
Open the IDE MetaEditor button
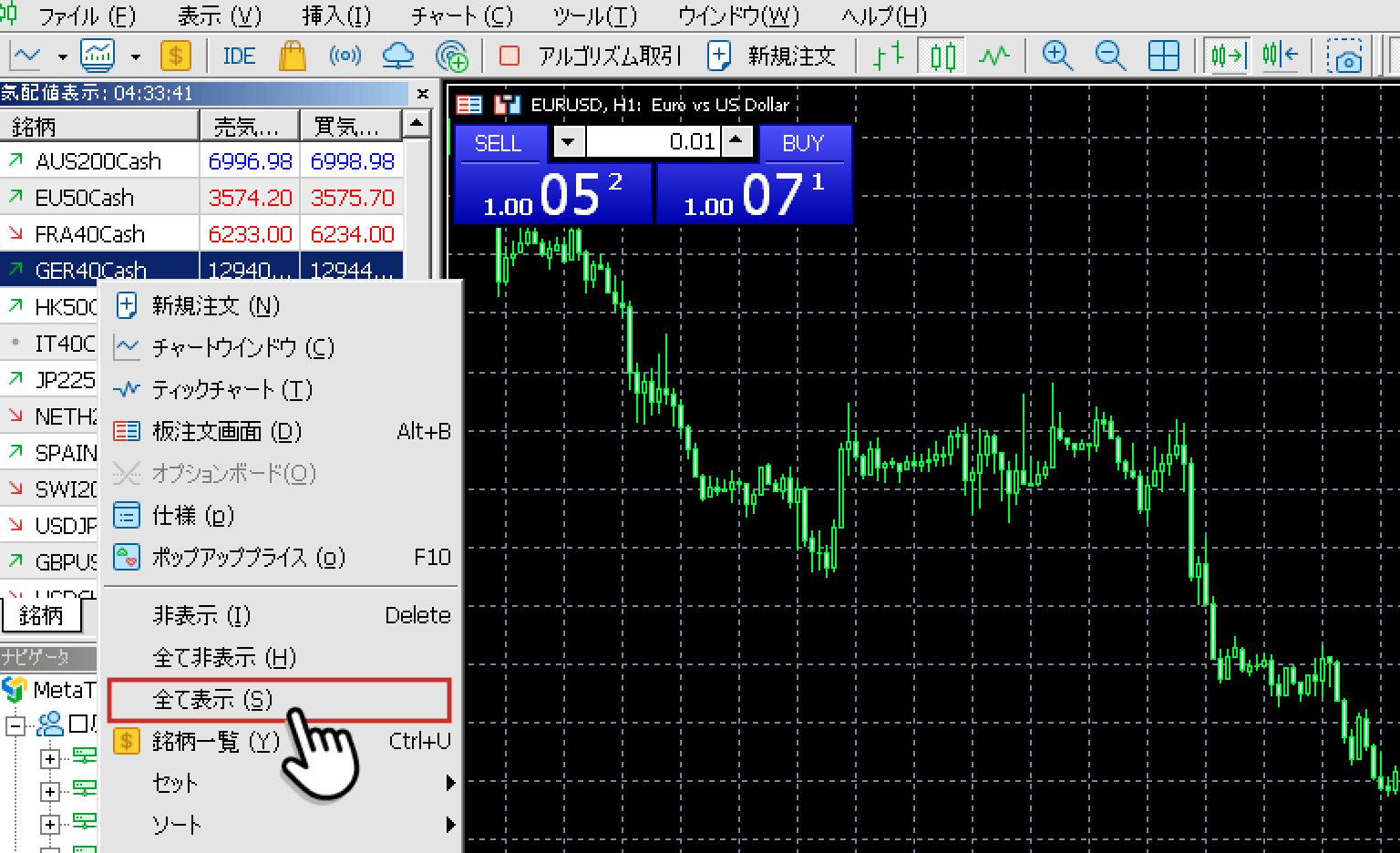(x=239, y=57)
